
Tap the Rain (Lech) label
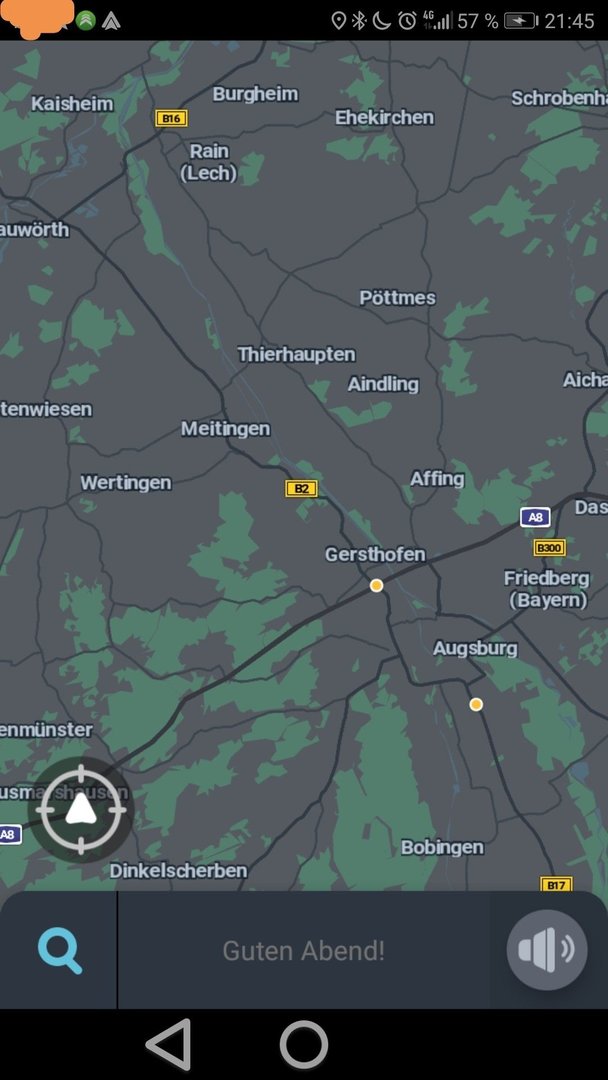click(209, 162)
